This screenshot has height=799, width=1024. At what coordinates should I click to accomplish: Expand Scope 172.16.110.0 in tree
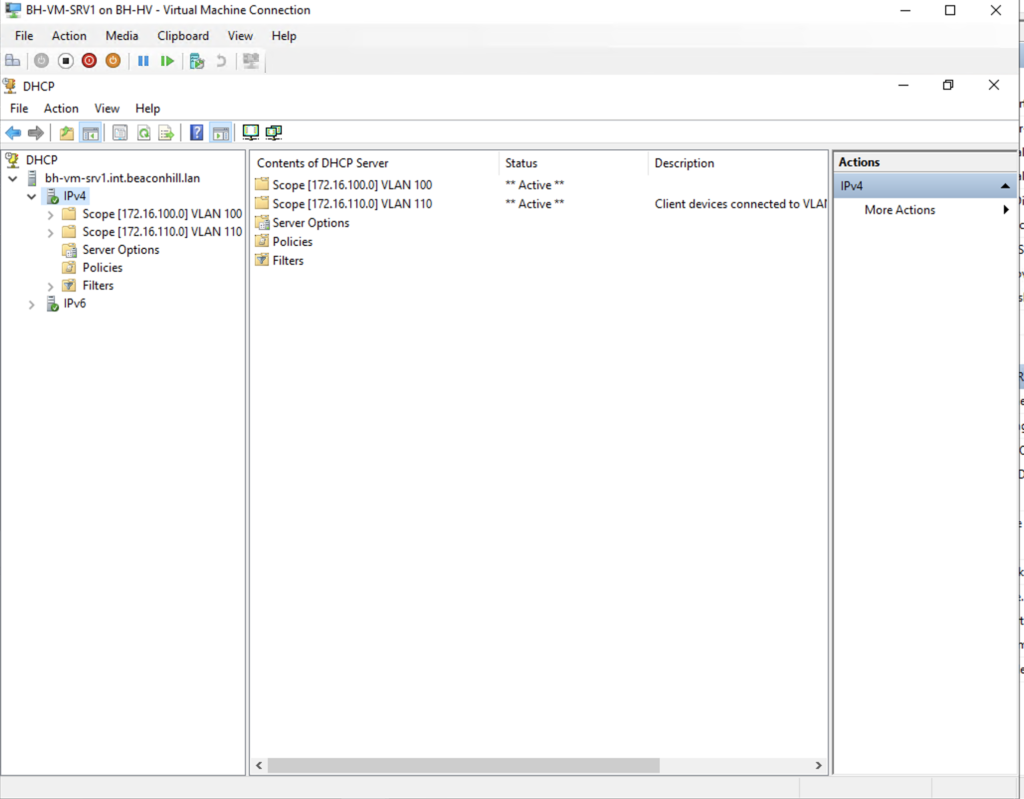click(50, 233)
